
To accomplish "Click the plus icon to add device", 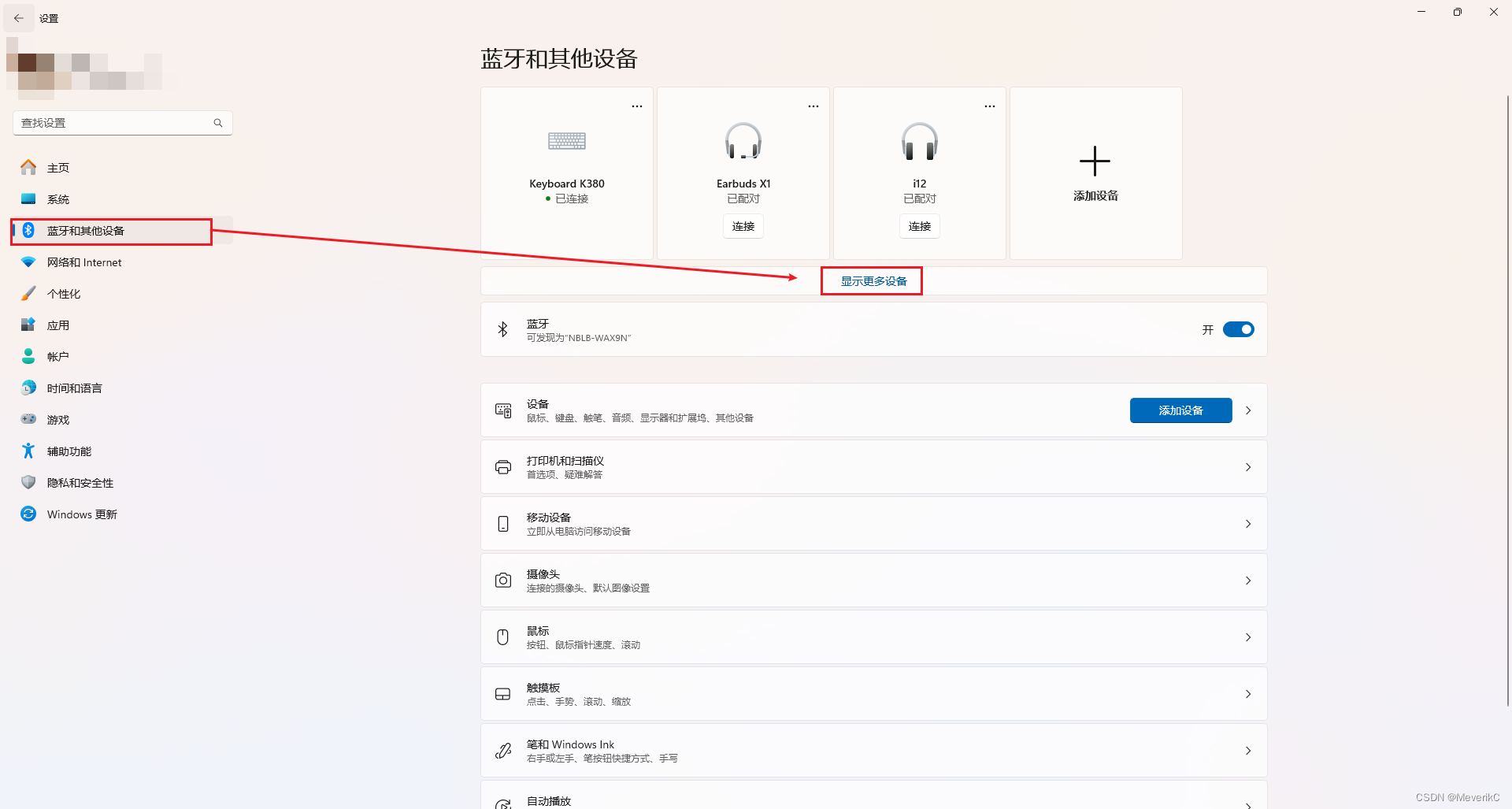I will click(1095, 161).
